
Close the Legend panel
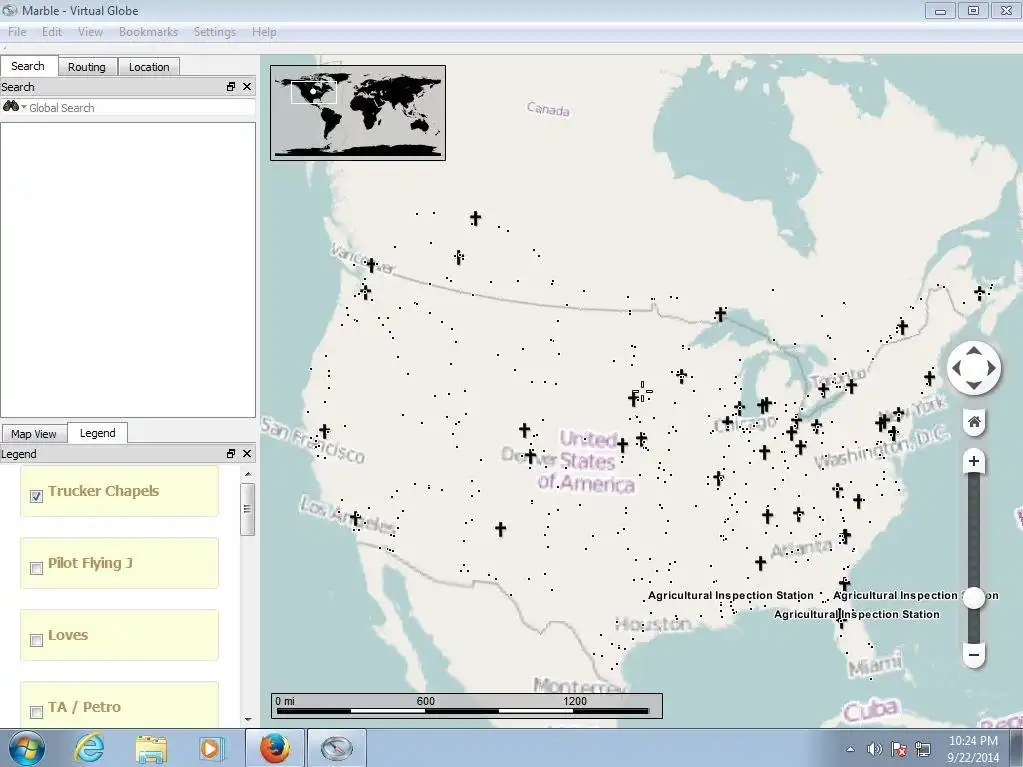(x=247, y=454)
